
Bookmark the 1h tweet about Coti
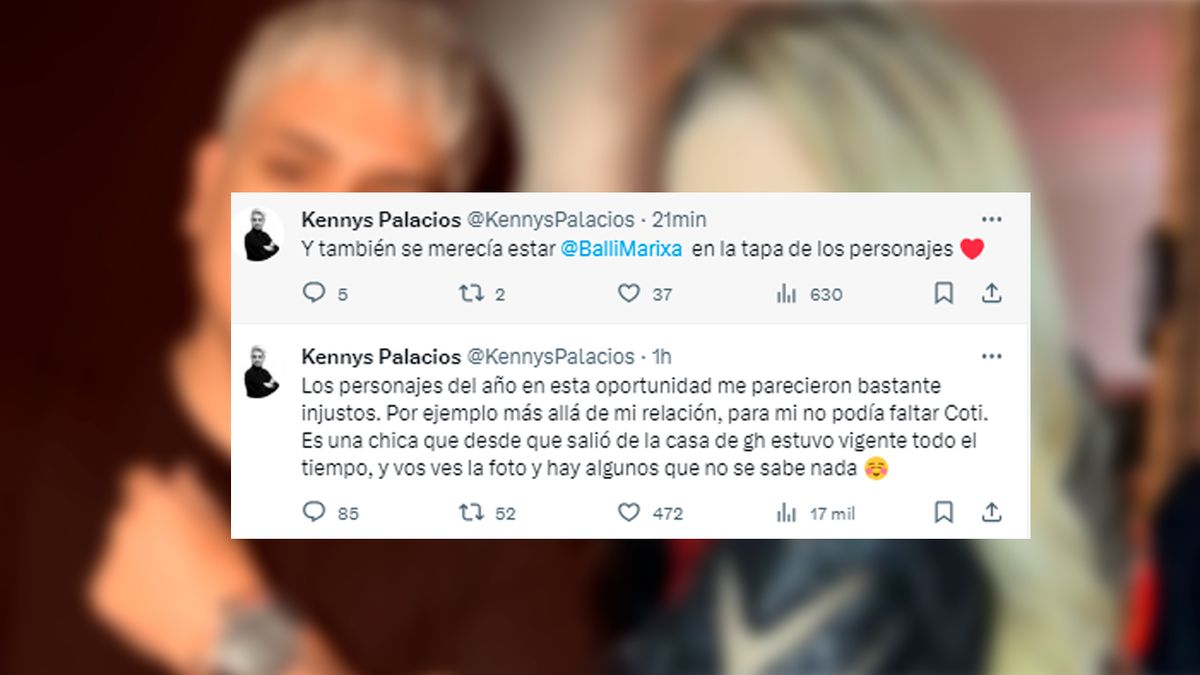[x=943, y=512]
